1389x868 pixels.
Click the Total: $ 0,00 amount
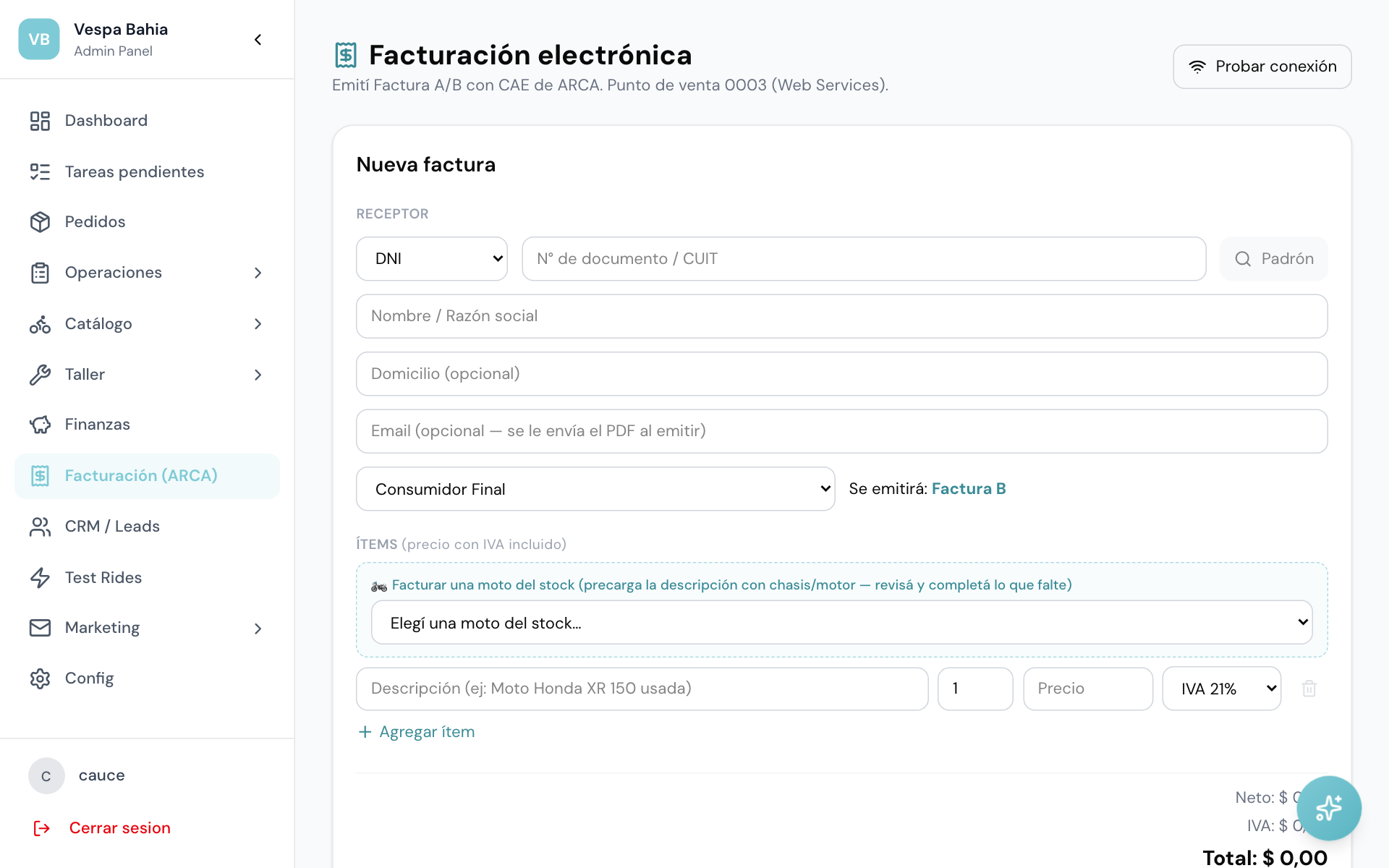1265,858
